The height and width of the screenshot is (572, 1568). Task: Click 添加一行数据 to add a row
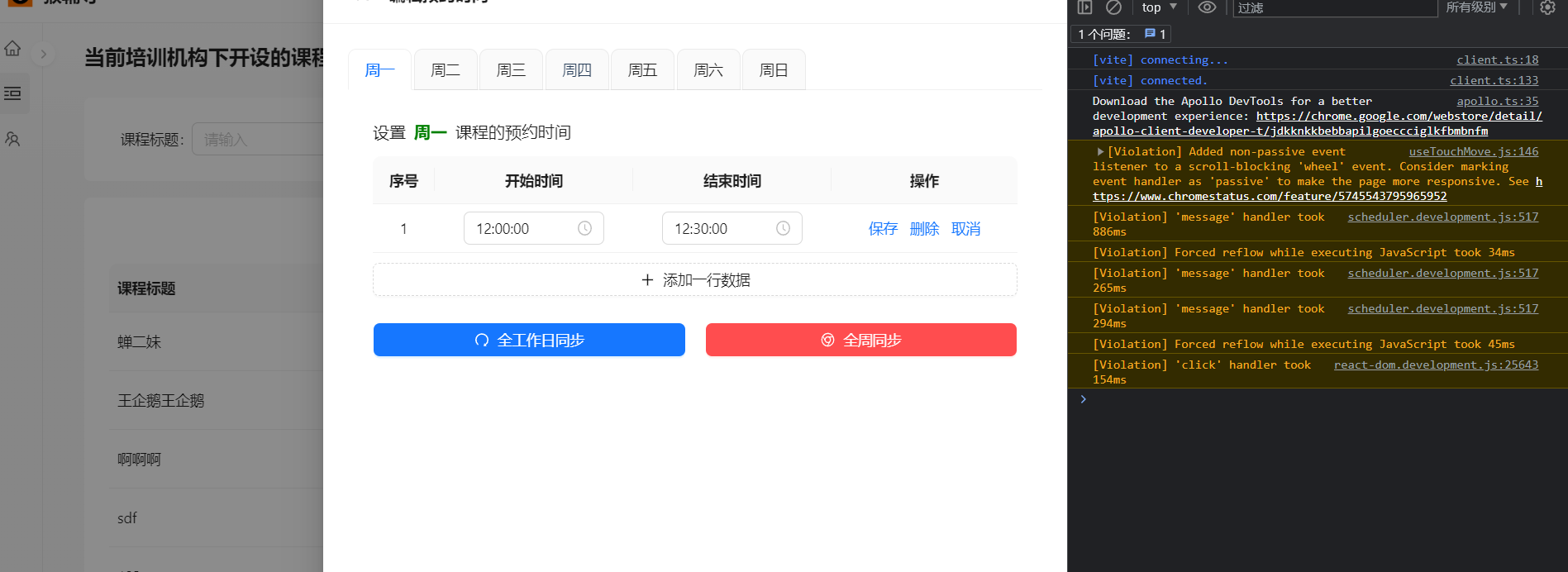(x=695, y=279)
